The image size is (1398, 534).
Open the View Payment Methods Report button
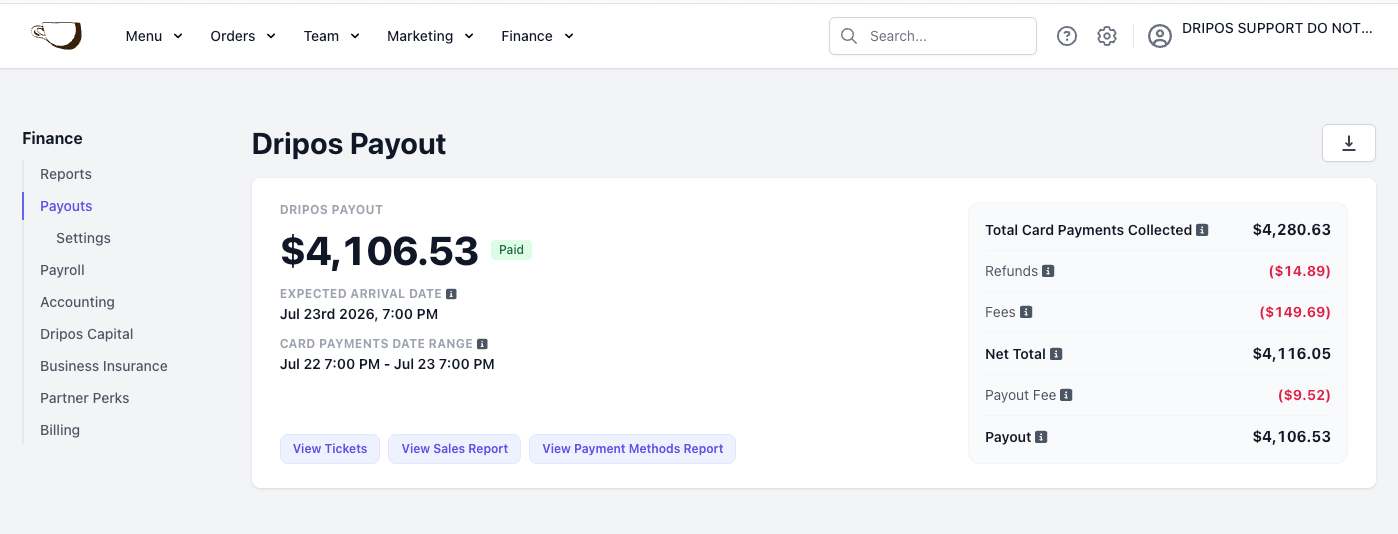(632, 449)
